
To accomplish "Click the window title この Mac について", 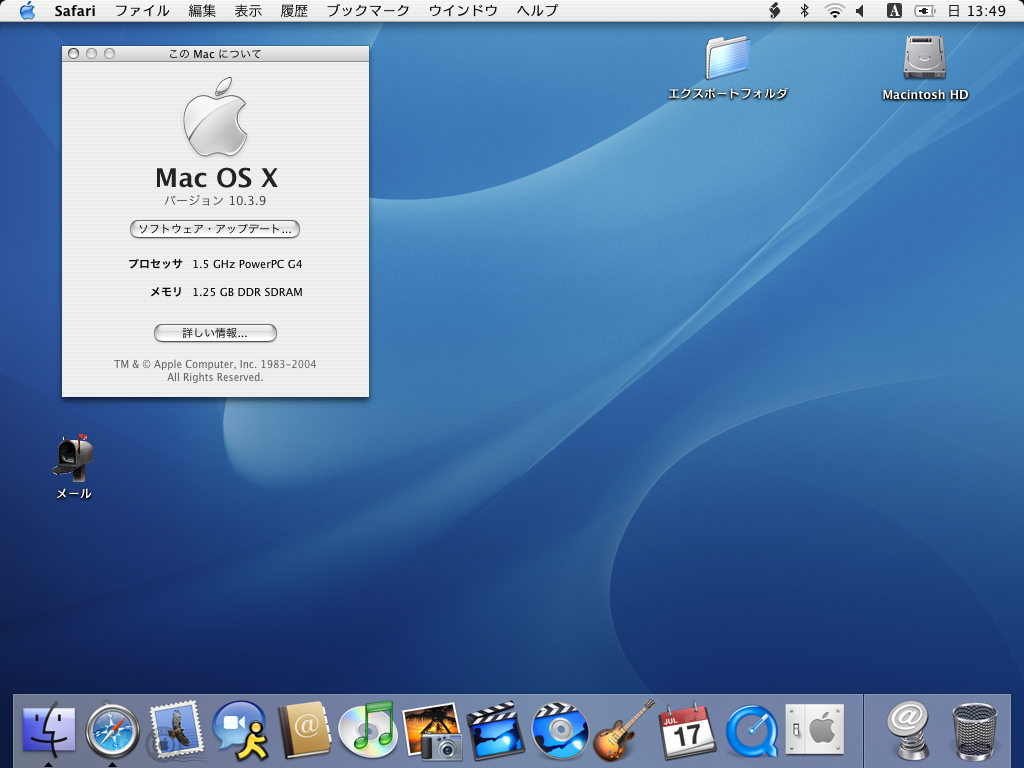I will click(x=215, y=54).
